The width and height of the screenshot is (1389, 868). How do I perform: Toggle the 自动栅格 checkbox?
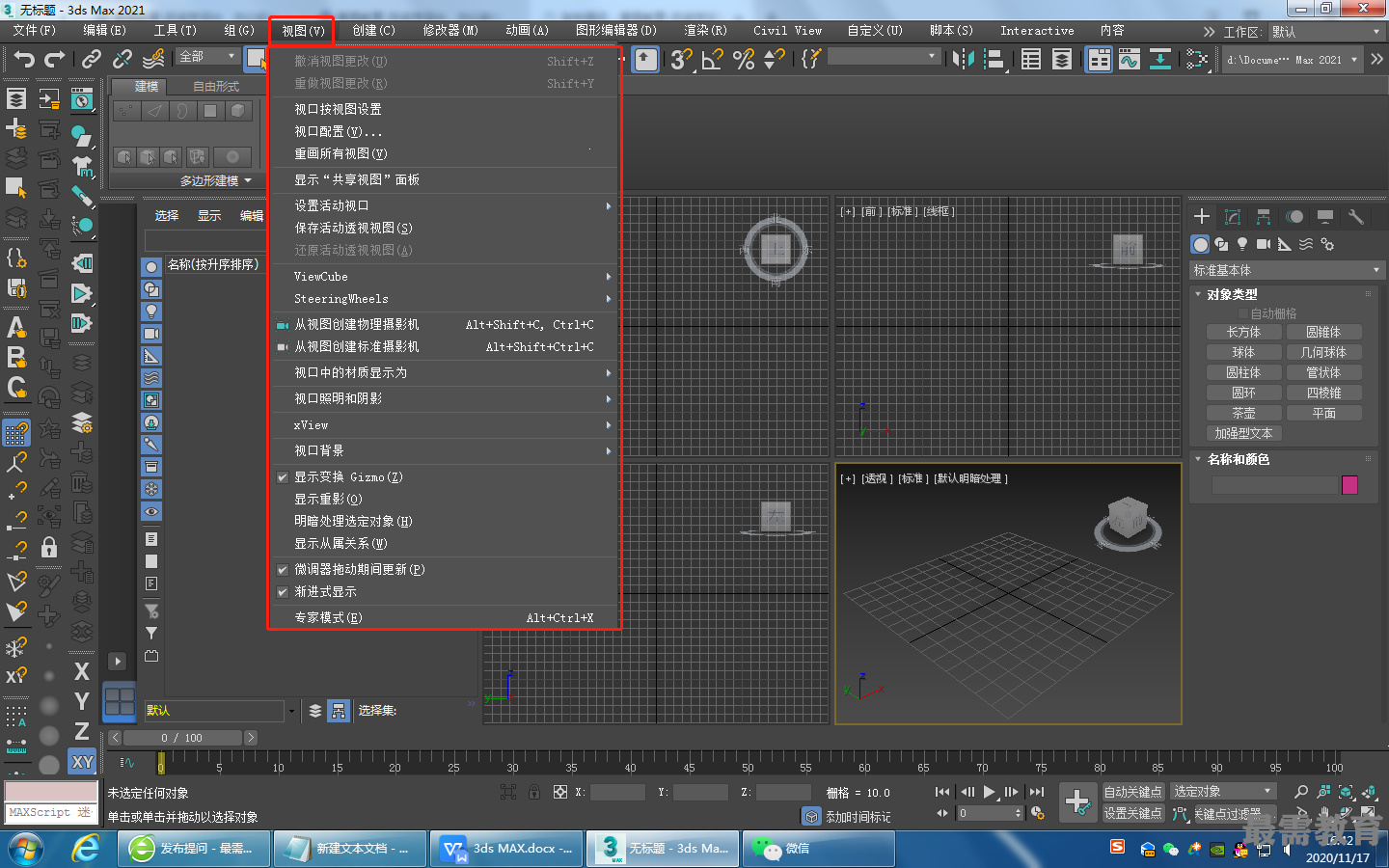tap(1243, 313)
